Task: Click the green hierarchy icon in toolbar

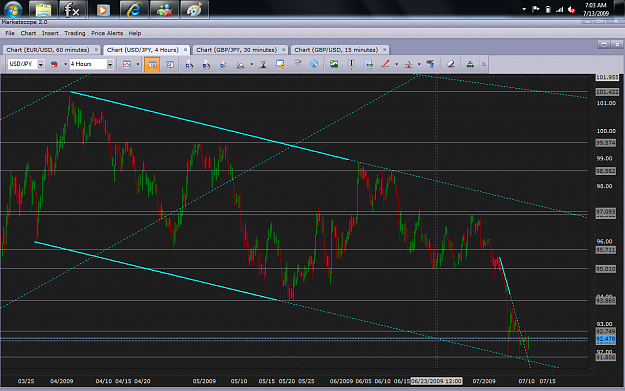Action: click(470, 64)
